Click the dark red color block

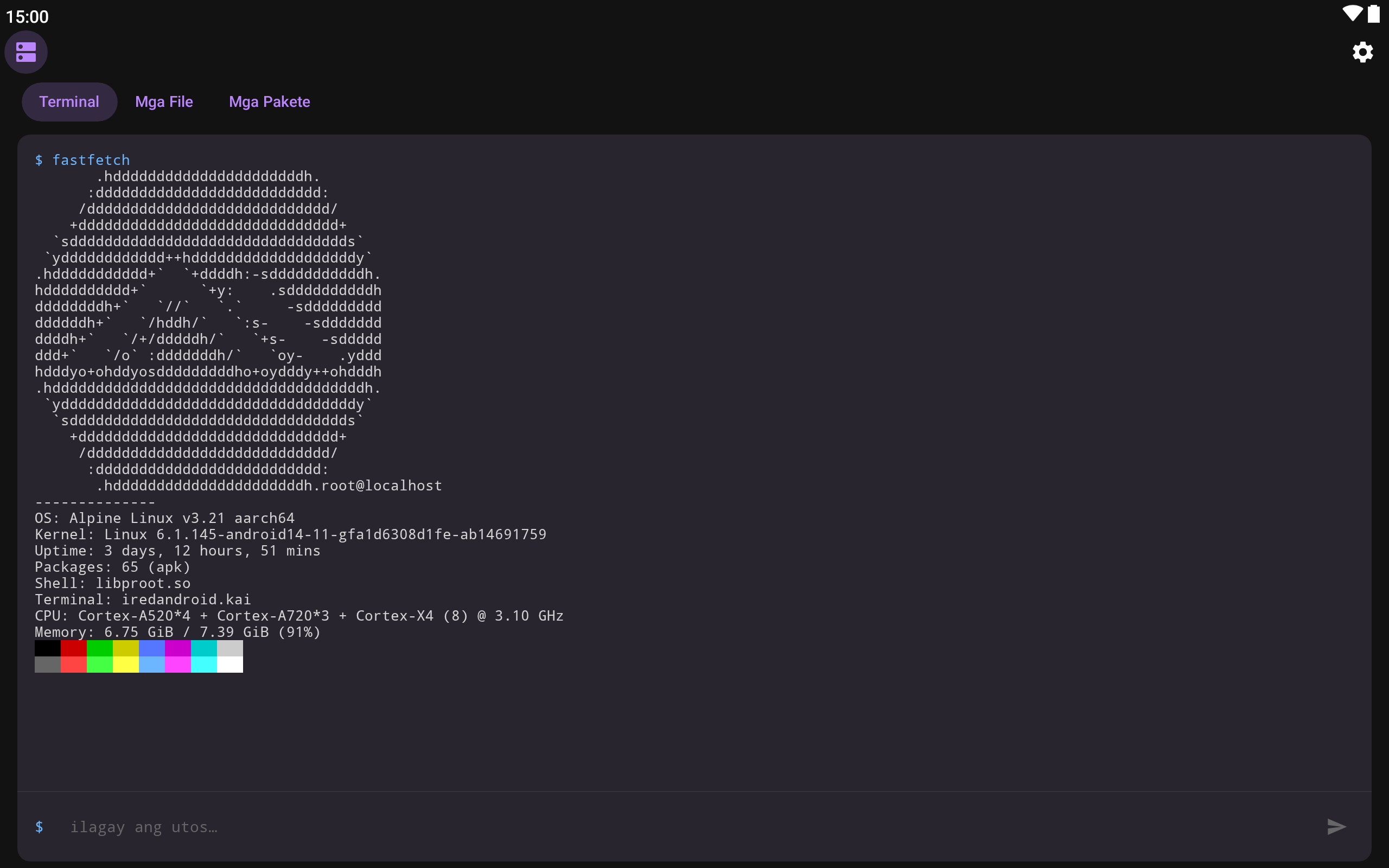pyautogui.click(x=73, y=648)
